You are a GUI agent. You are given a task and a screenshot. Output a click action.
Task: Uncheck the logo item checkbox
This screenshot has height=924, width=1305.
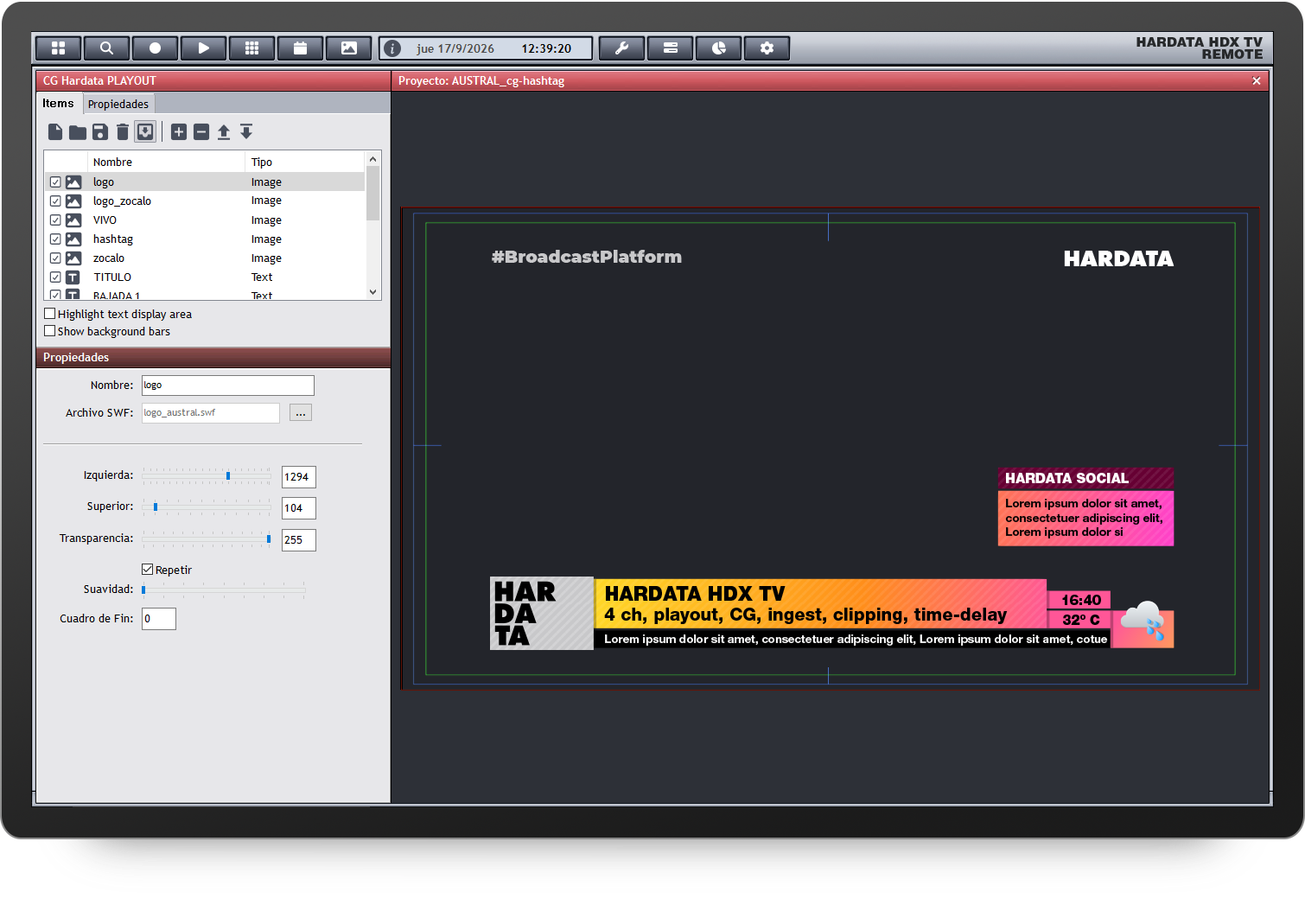55,182
